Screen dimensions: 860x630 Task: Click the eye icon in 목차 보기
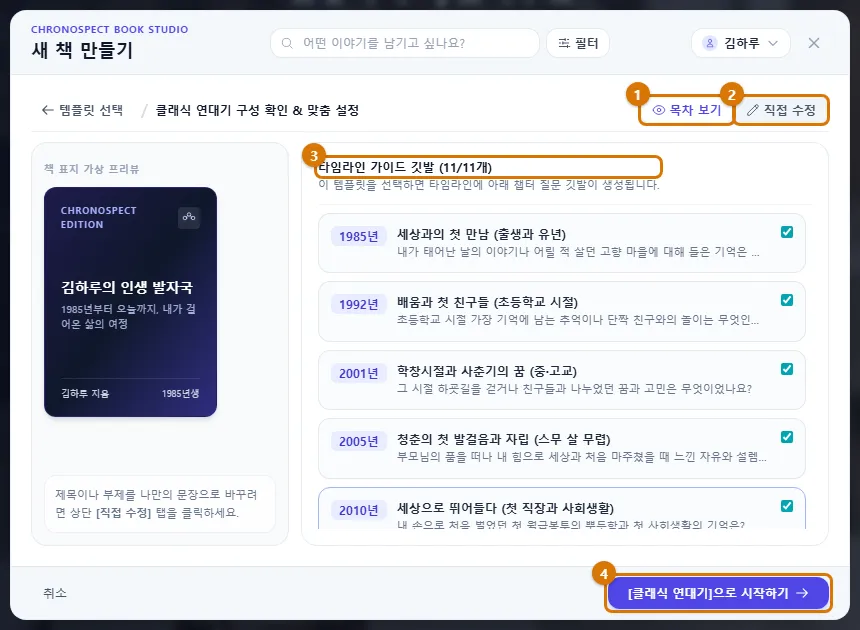658,110
